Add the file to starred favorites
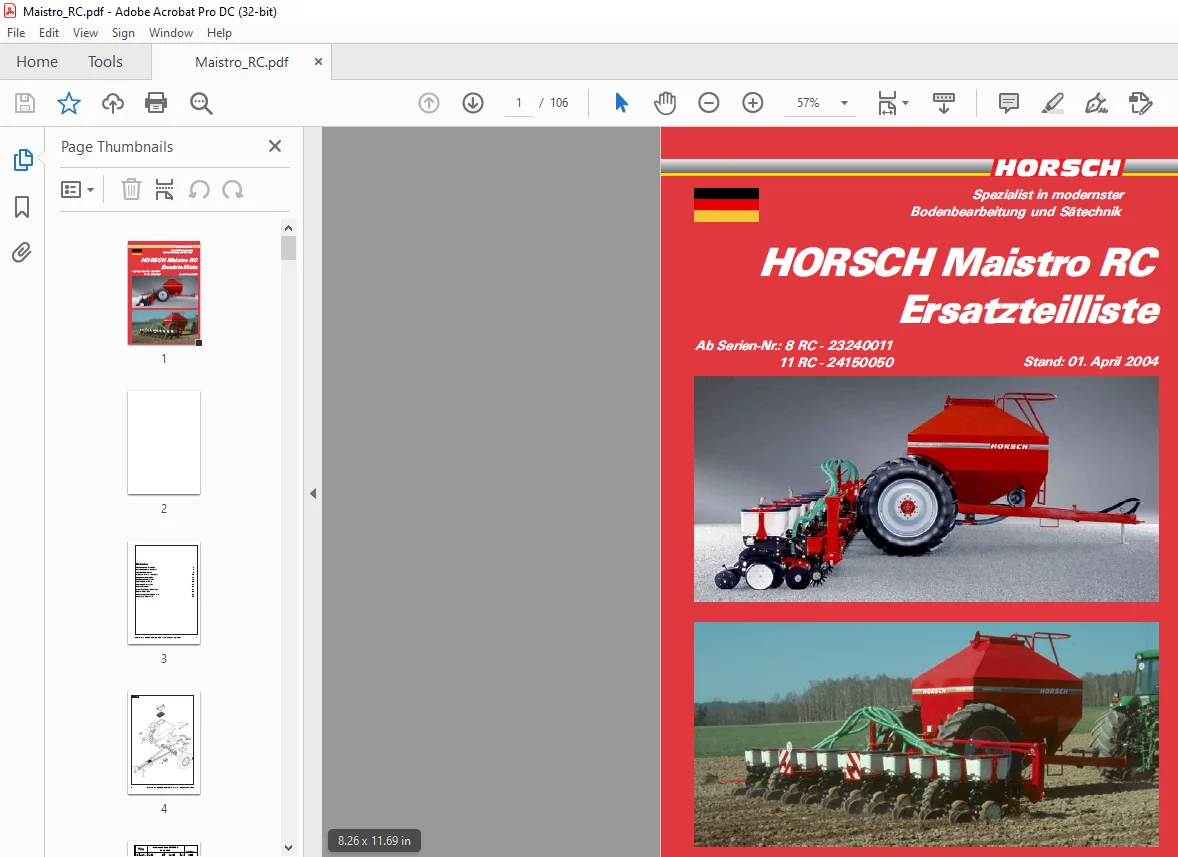This screenshot has width=1178, height=857. (68, 103)
